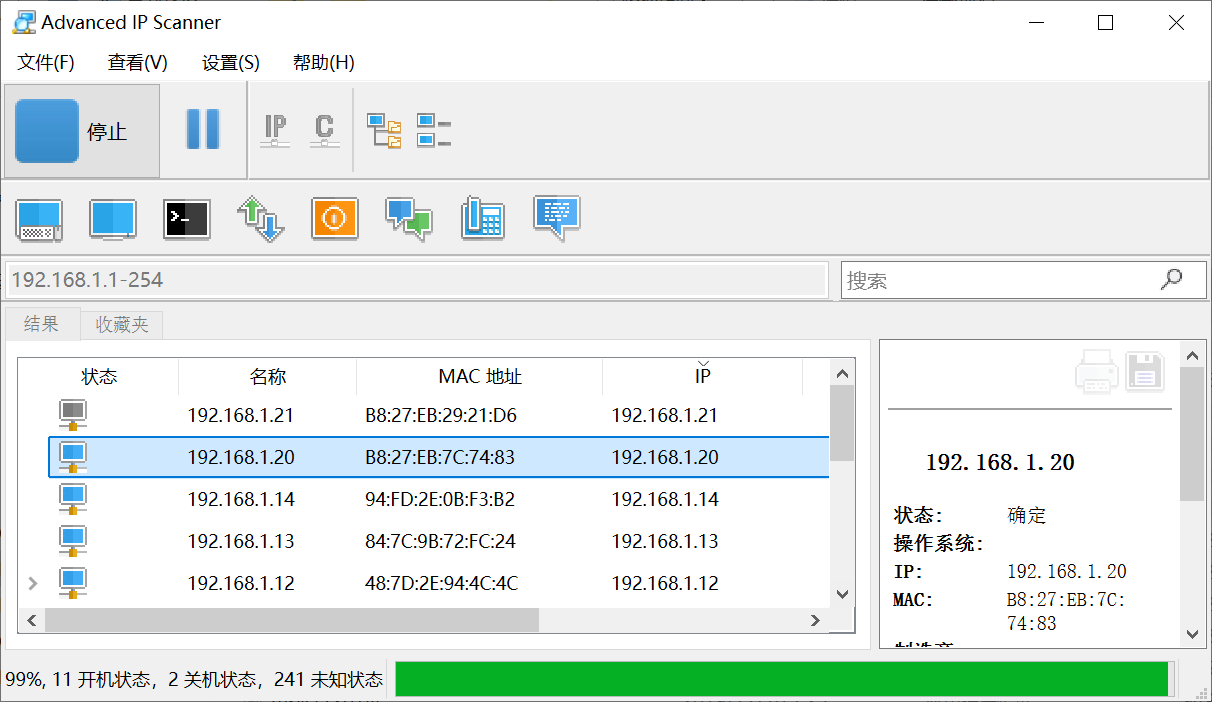Click the status text 确定 in details
The height and width of the screenshot is (702, 1212).
1027,516
